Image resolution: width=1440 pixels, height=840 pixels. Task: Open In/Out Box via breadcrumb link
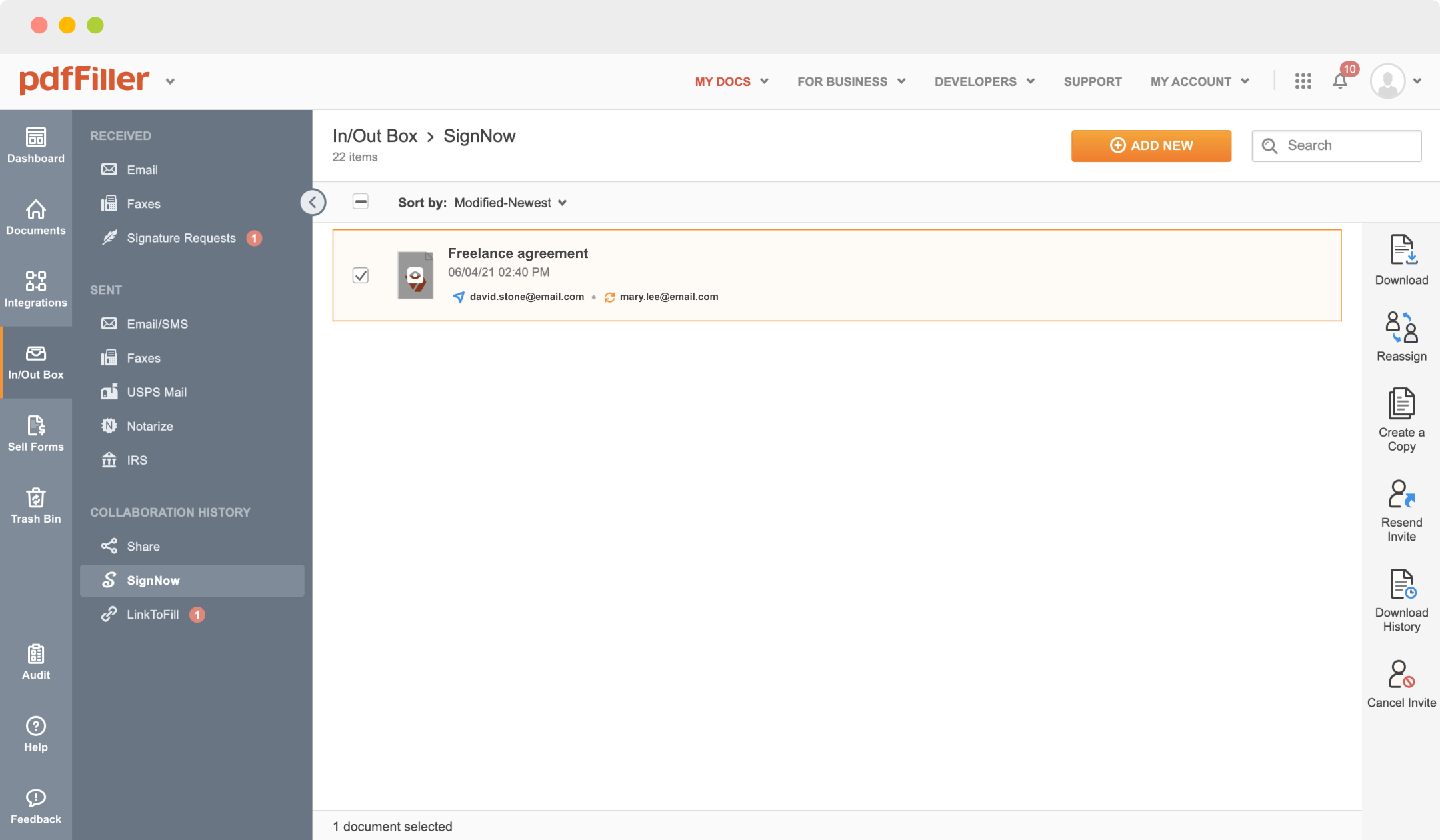pyautogui.click(x=375, y=135)
